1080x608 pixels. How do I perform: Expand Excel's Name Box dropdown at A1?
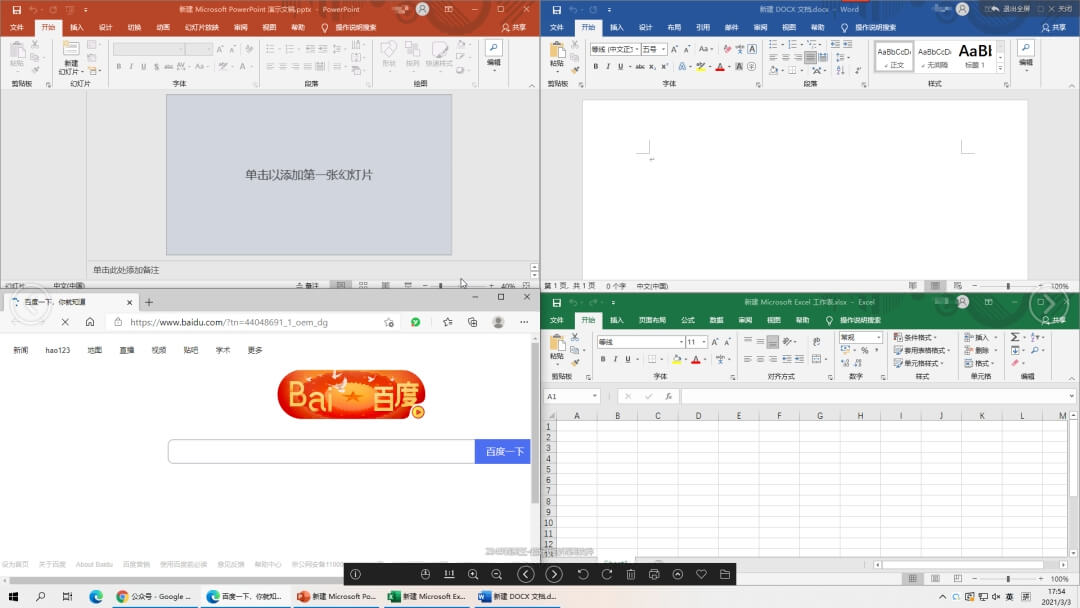[x=593, y=397]
